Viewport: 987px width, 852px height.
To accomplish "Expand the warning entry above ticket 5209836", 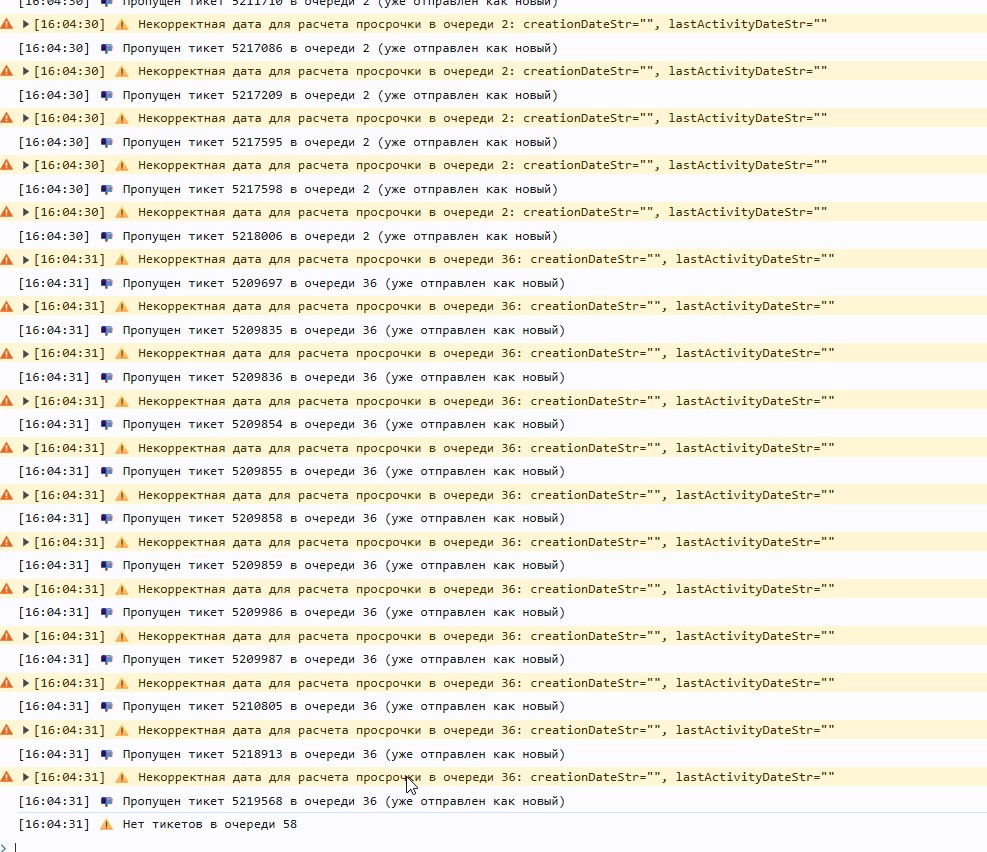I will (26, 354).
